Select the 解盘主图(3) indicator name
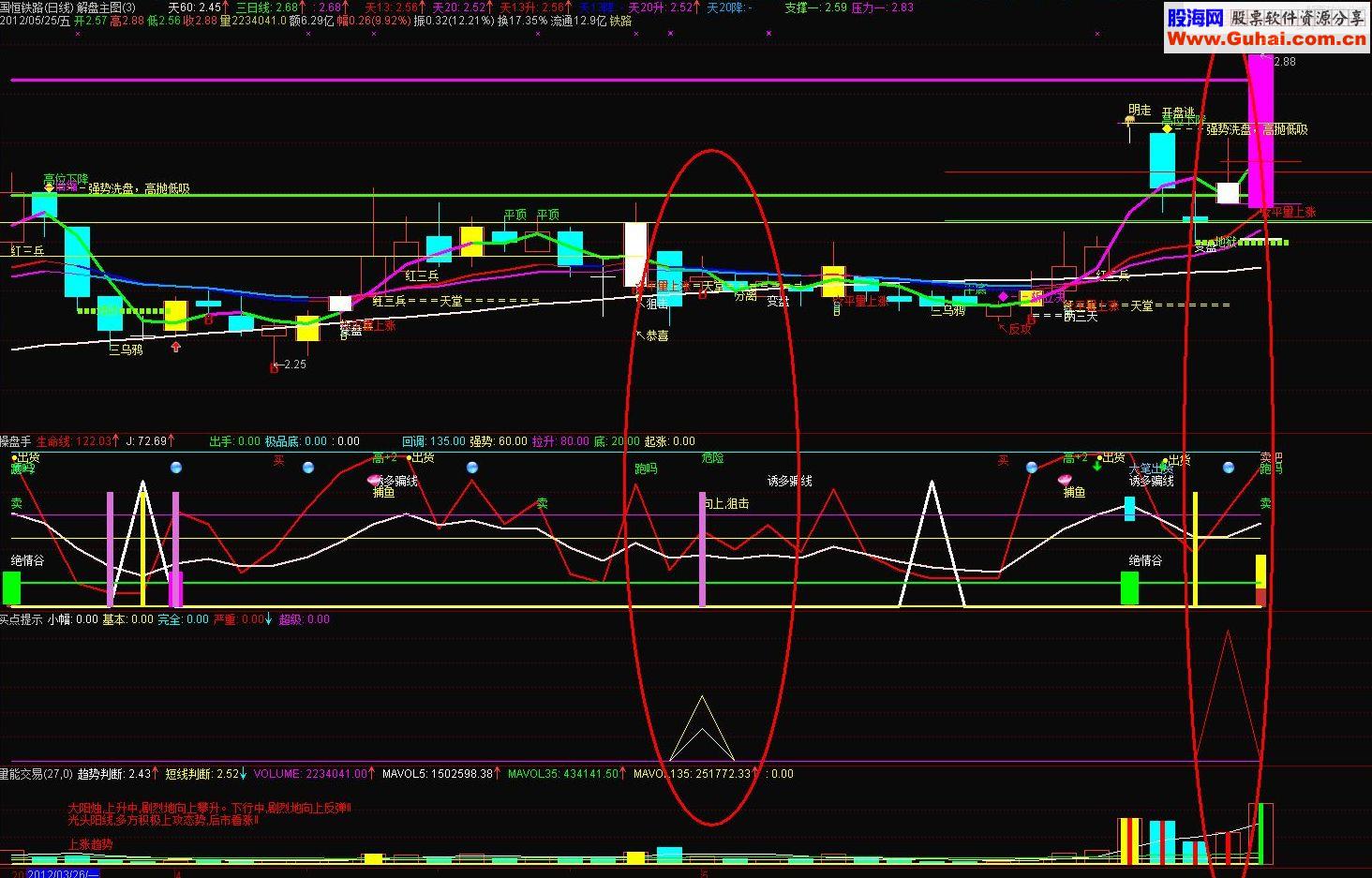The height and width of the screenshot is (878, 1372). pyautogui.click(x=106, y=7)
